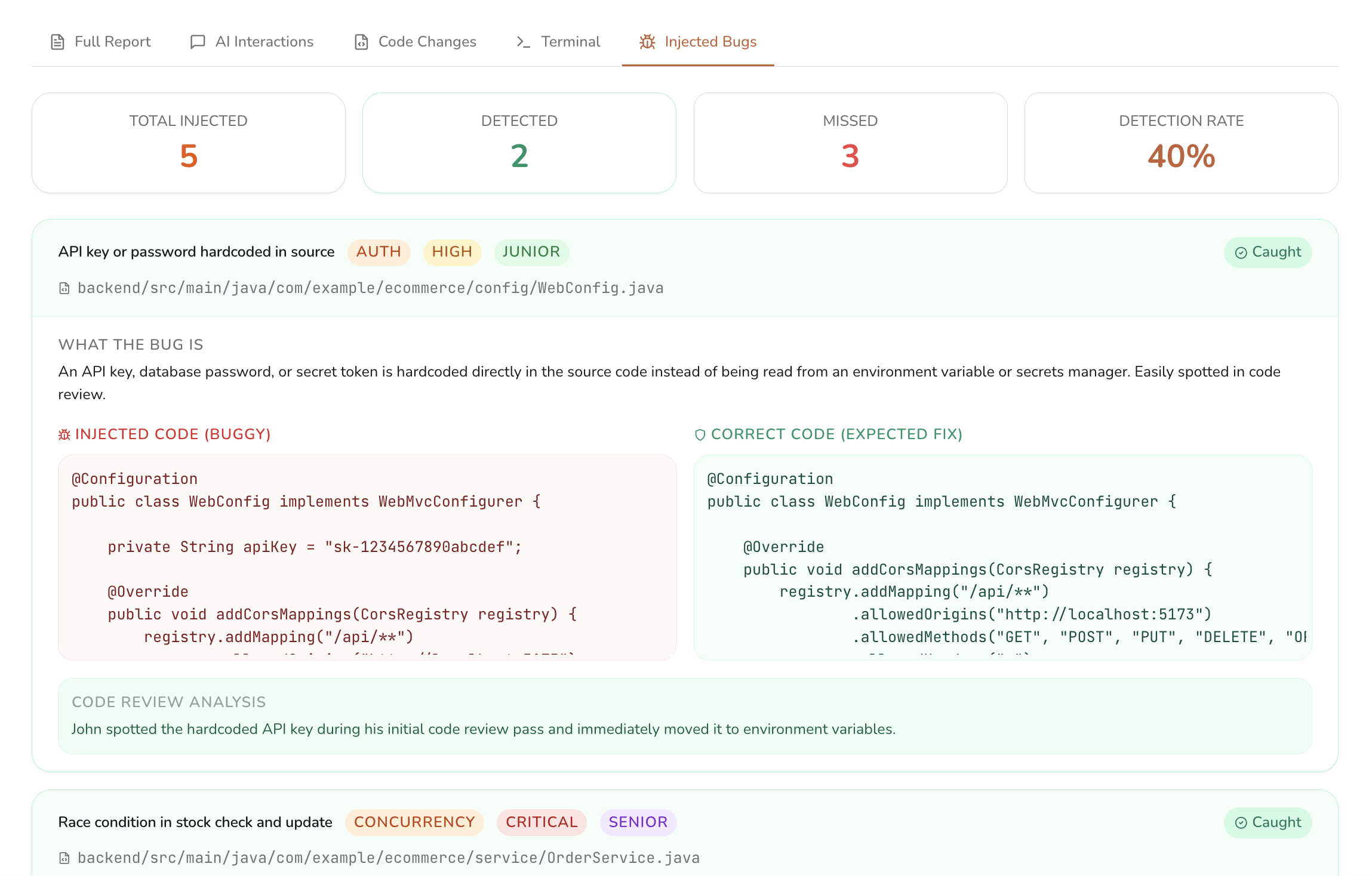This screenshot has height=876, width=1372.
Task: Click the Detected stat card
Action: [519, 143]
